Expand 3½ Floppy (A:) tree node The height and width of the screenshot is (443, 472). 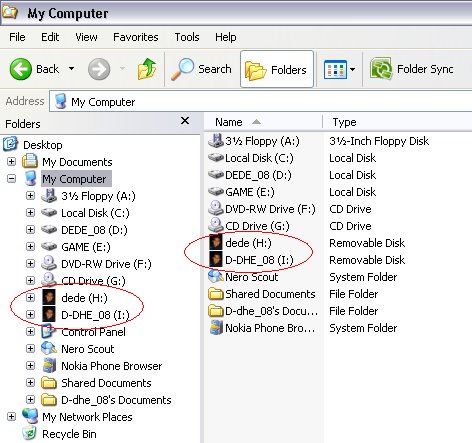click(x=30, y=196)
